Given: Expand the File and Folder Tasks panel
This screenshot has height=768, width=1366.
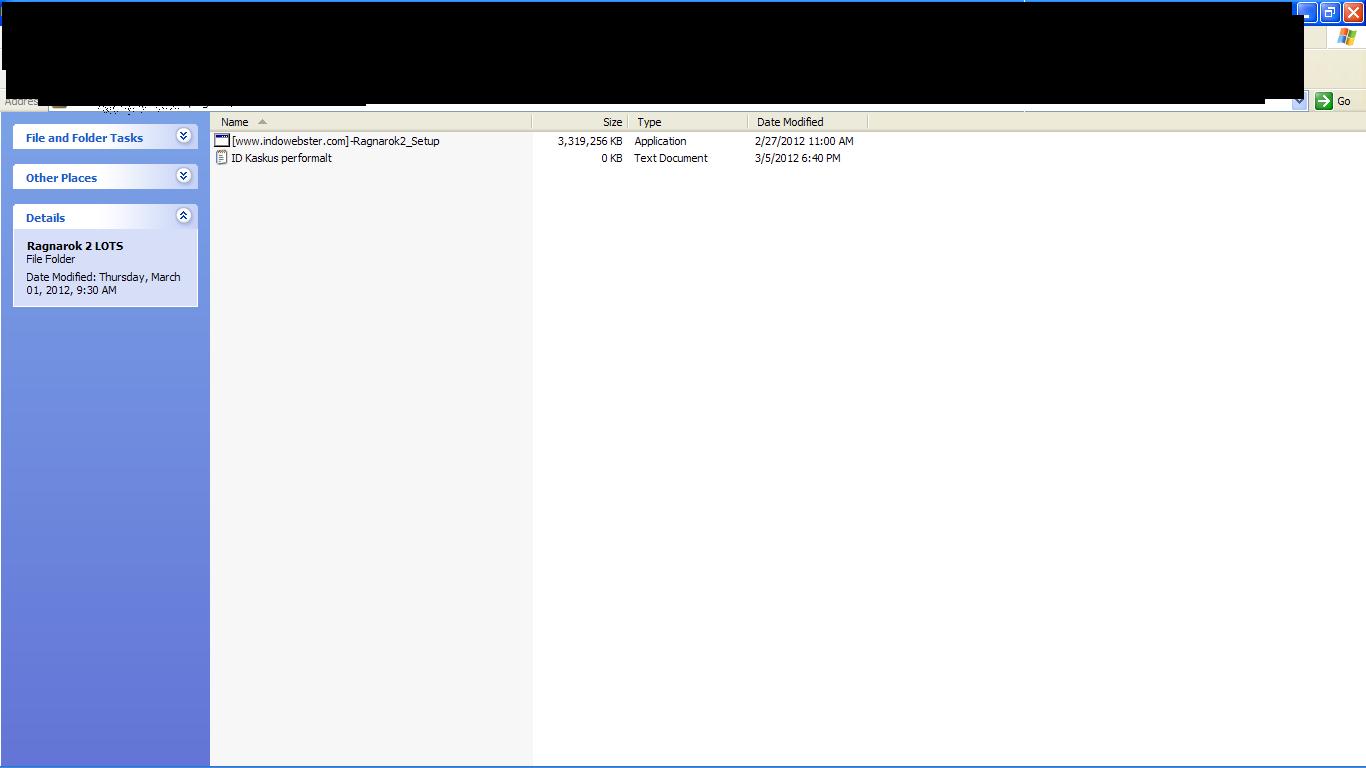Looking at the screenshot, I should pos(183,136).
